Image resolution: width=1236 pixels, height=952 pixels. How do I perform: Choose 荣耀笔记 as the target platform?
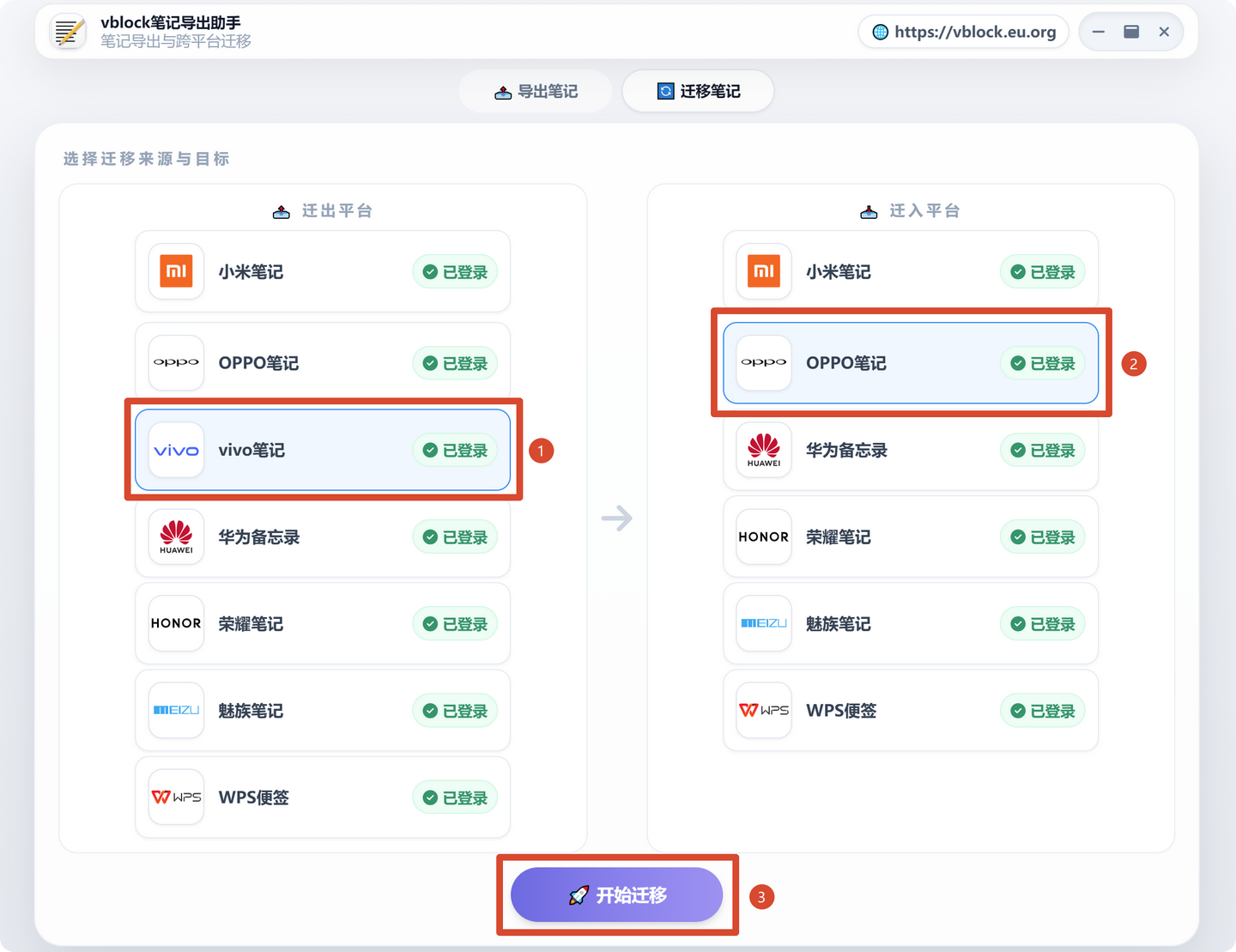911,537
